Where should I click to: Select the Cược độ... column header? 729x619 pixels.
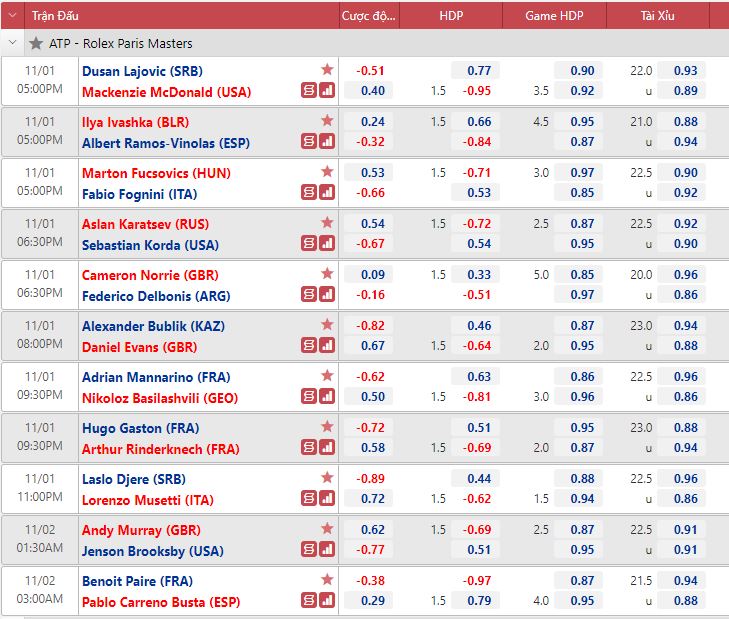coord(369,16)
